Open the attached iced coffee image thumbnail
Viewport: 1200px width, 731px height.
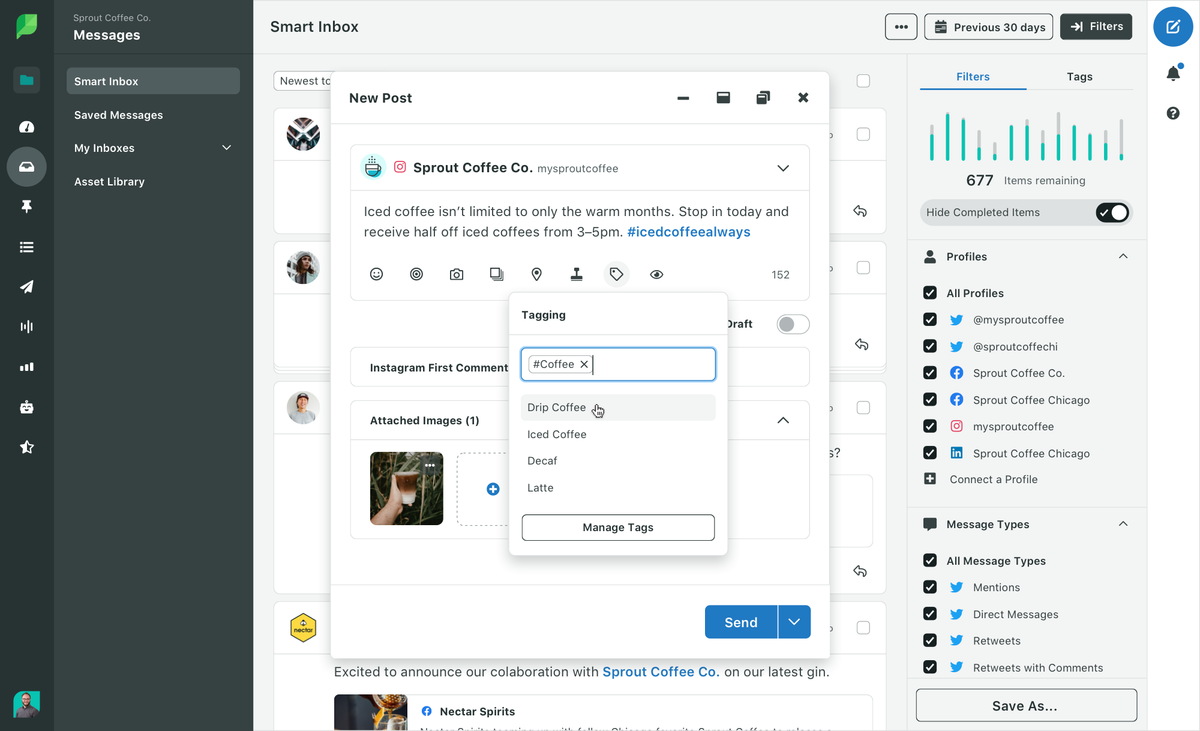coord(406,489)
